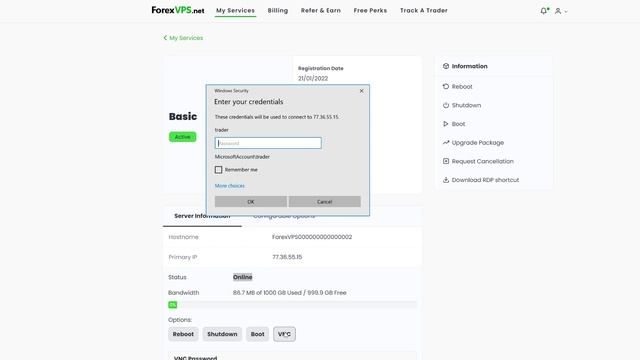This screenshot has width=640, height=360.
Task: Go back via My Services arrow link
Action: point(183,38)
